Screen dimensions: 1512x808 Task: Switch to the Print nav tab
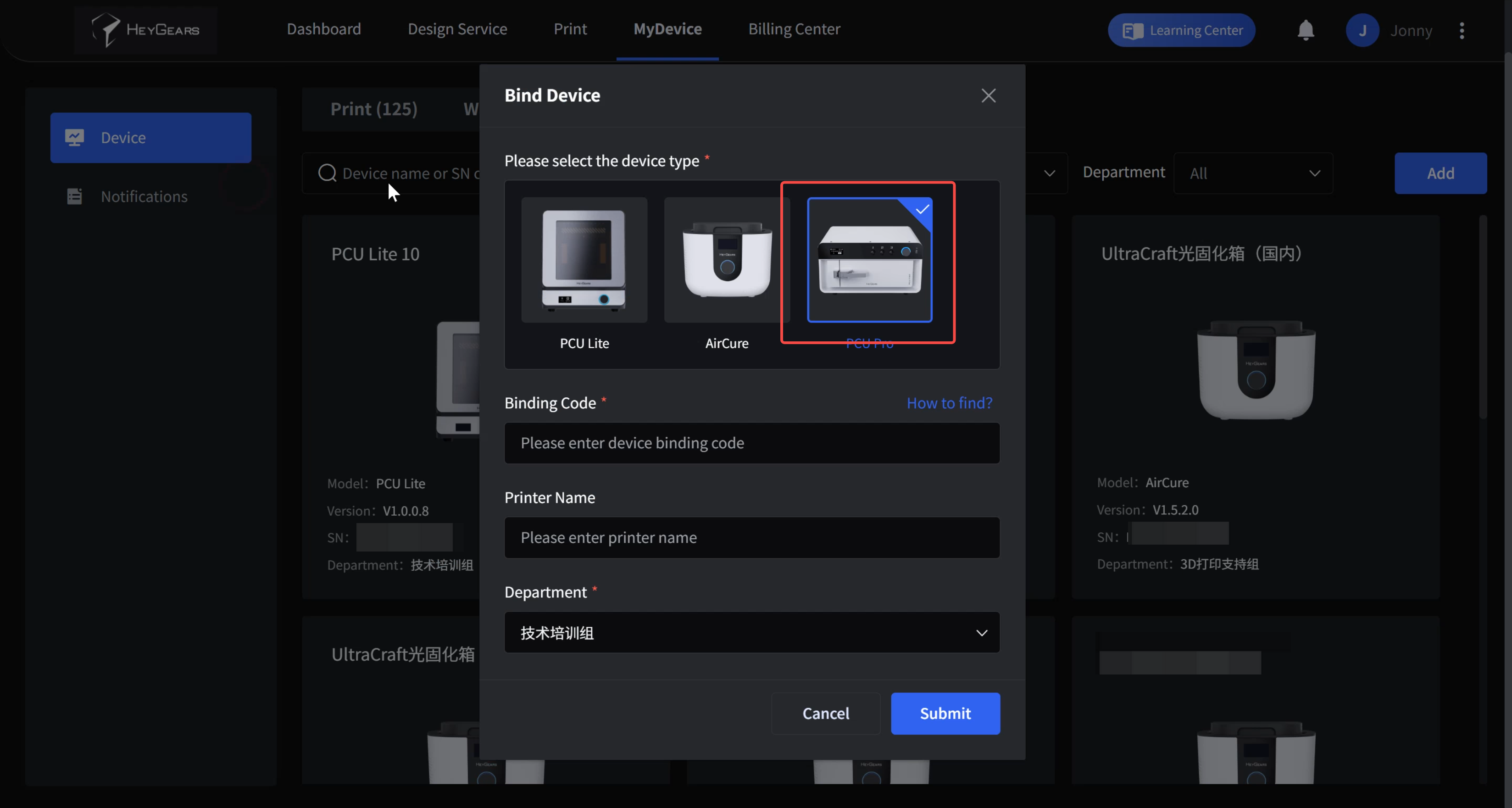570,29
